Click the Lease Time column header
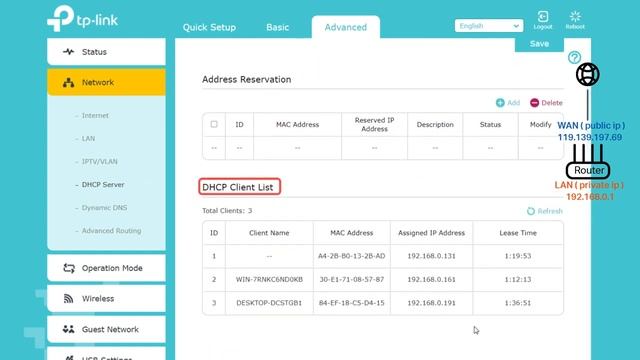 (x=518, y=233)
